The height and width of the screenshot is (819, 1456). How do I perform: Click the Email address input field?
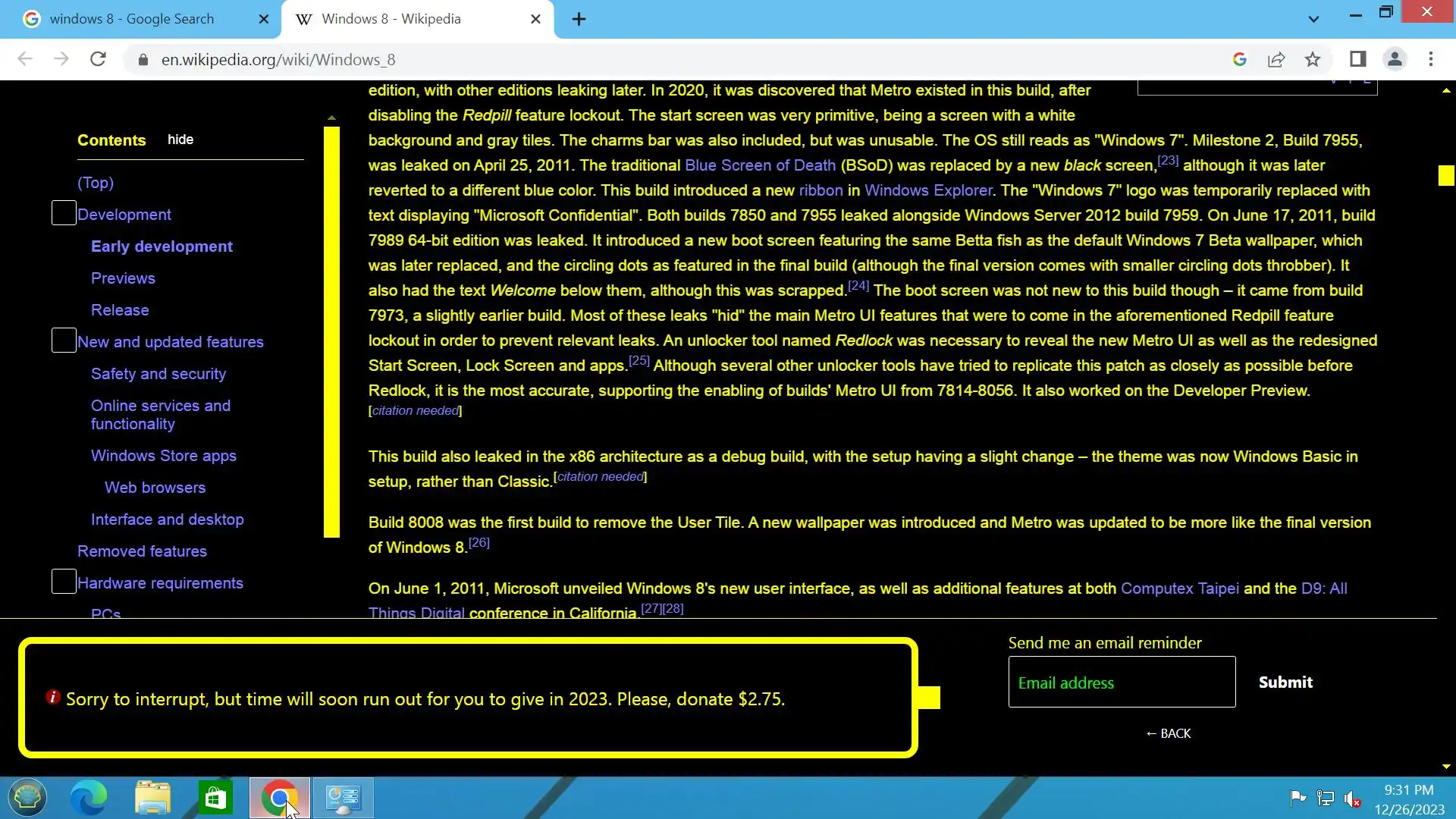click(1122, 682)
